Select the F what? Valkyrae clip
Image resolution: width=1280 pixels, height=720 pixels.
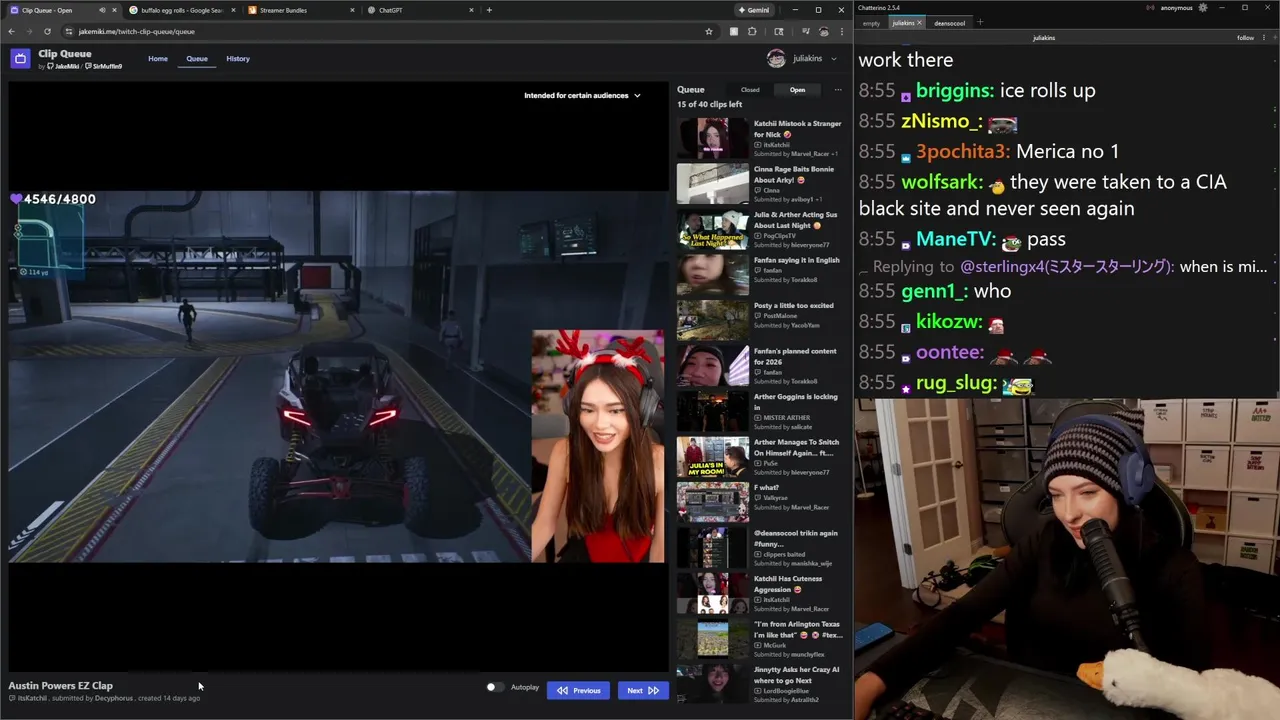click(760, 502)
